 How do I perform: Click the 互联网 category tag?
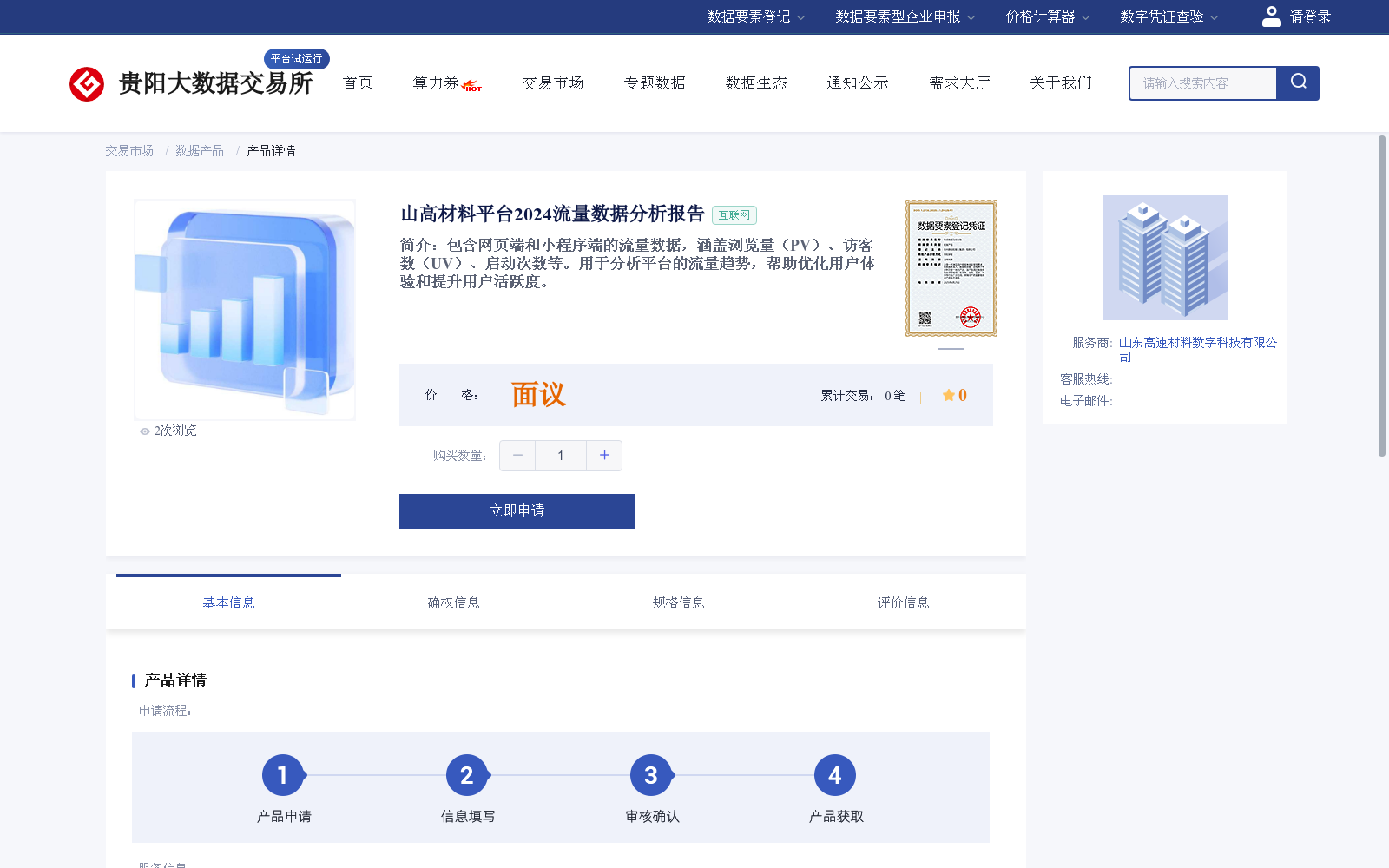(734, 215)
